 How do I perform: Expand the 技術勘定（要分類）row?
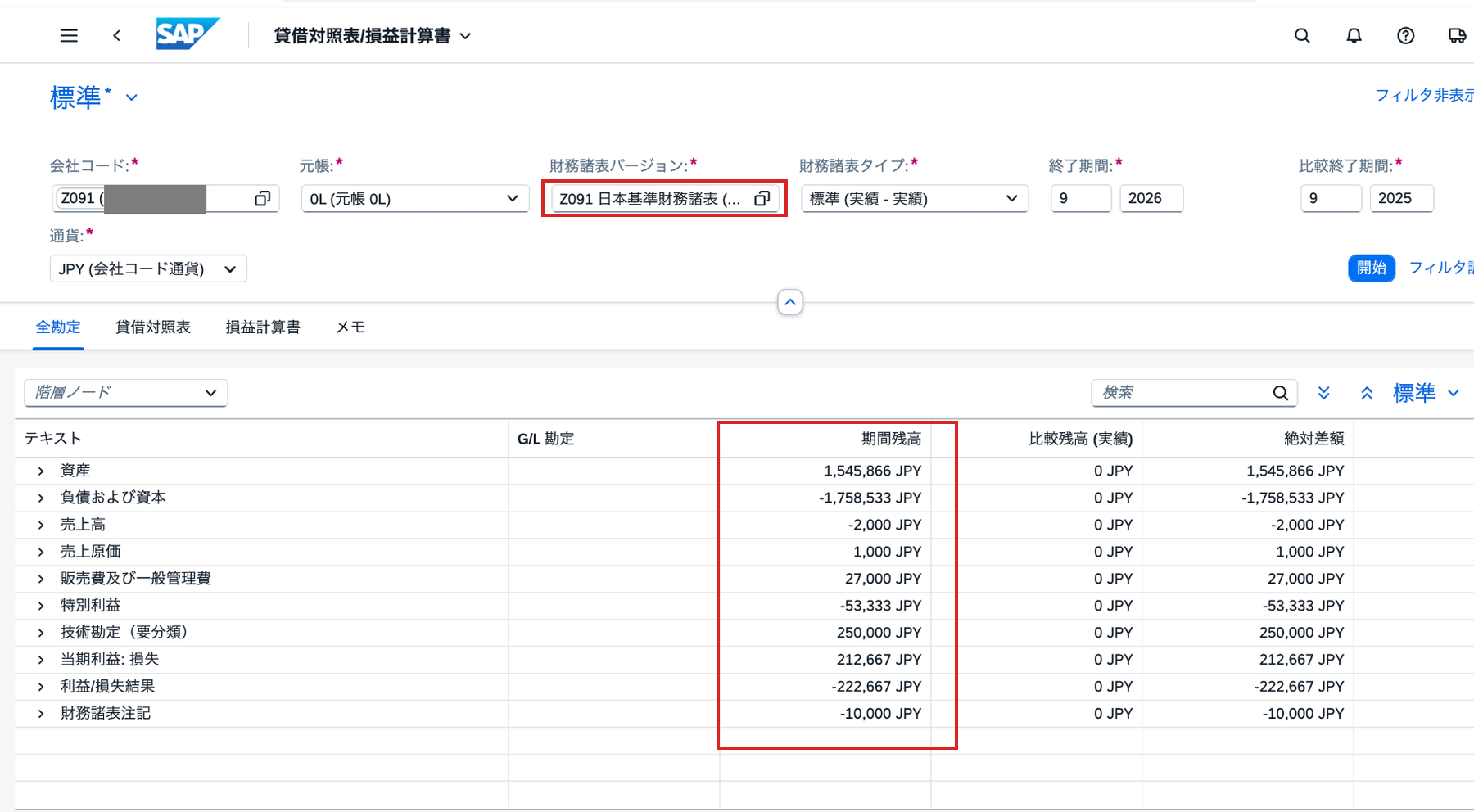click(x=40, y=633)
